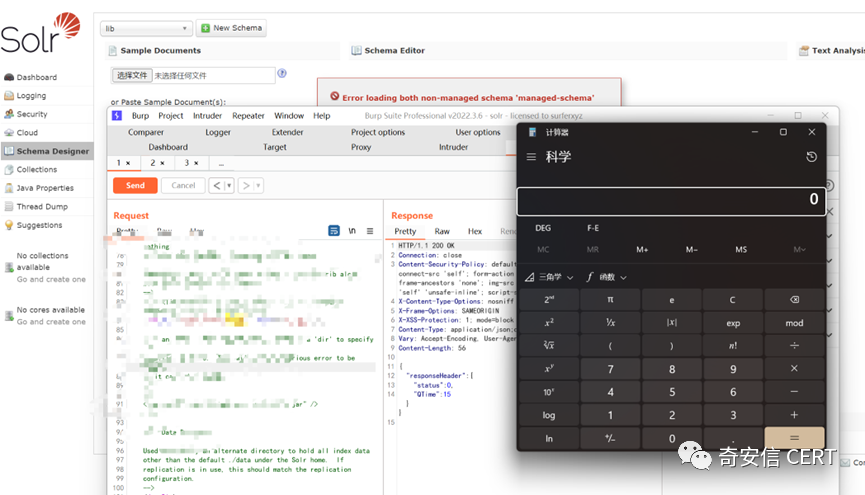Go back to previous request in history

217,185
